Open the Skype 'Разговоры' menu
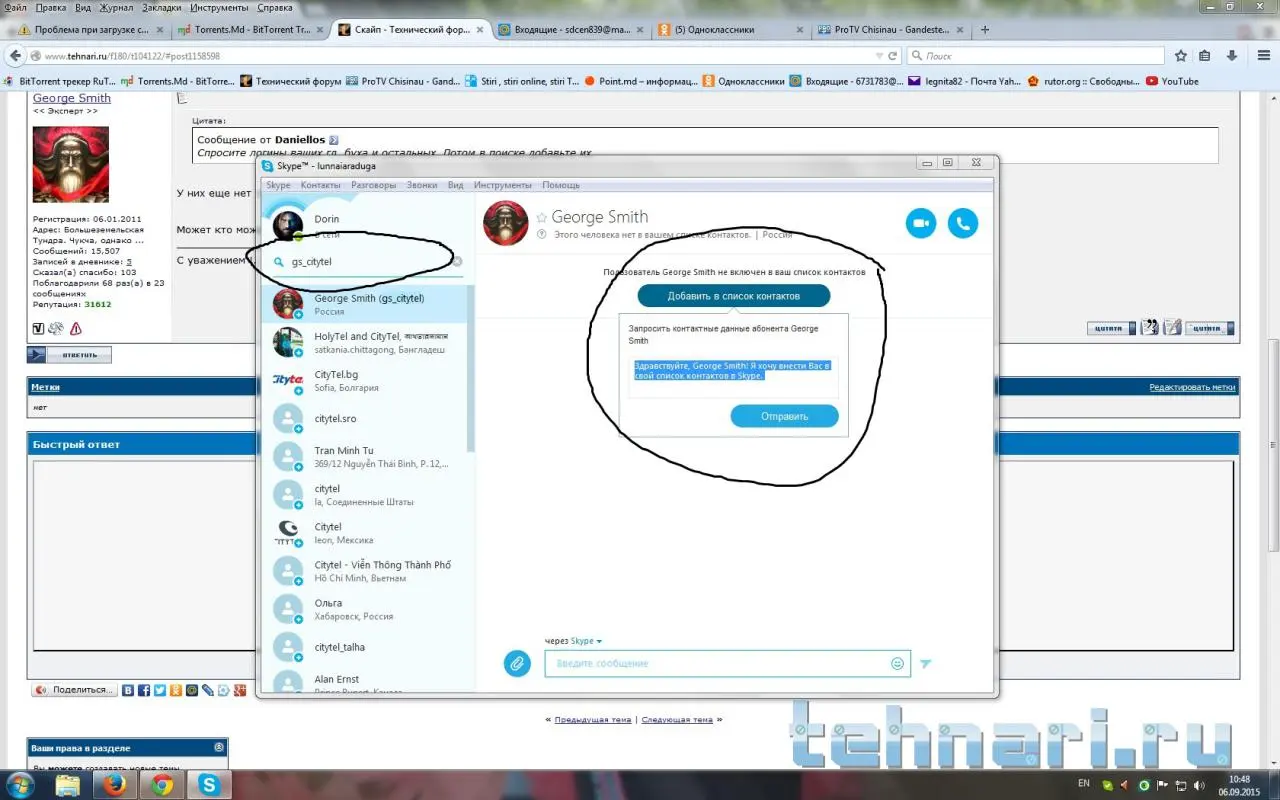Screen dimensions: 1280x800 click(x=374, y=185)
